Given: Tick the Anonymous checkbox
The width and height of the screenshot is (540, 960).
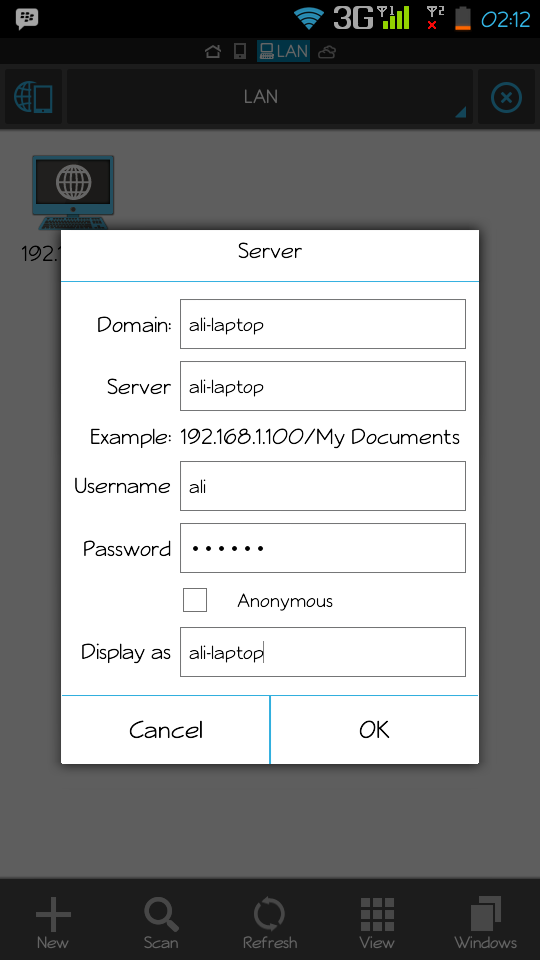Looking at the screenshot, I should pyautogui.click(x=195, y=600).
